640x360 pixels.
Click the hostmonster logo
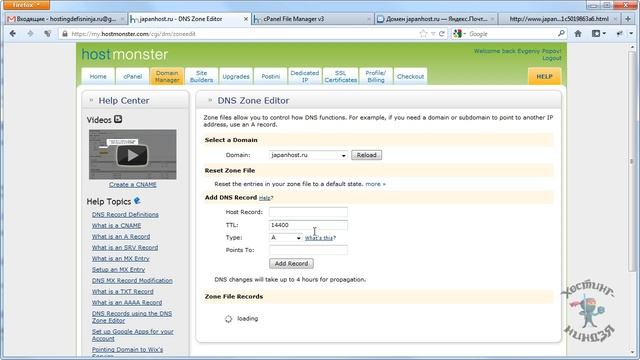125,54
